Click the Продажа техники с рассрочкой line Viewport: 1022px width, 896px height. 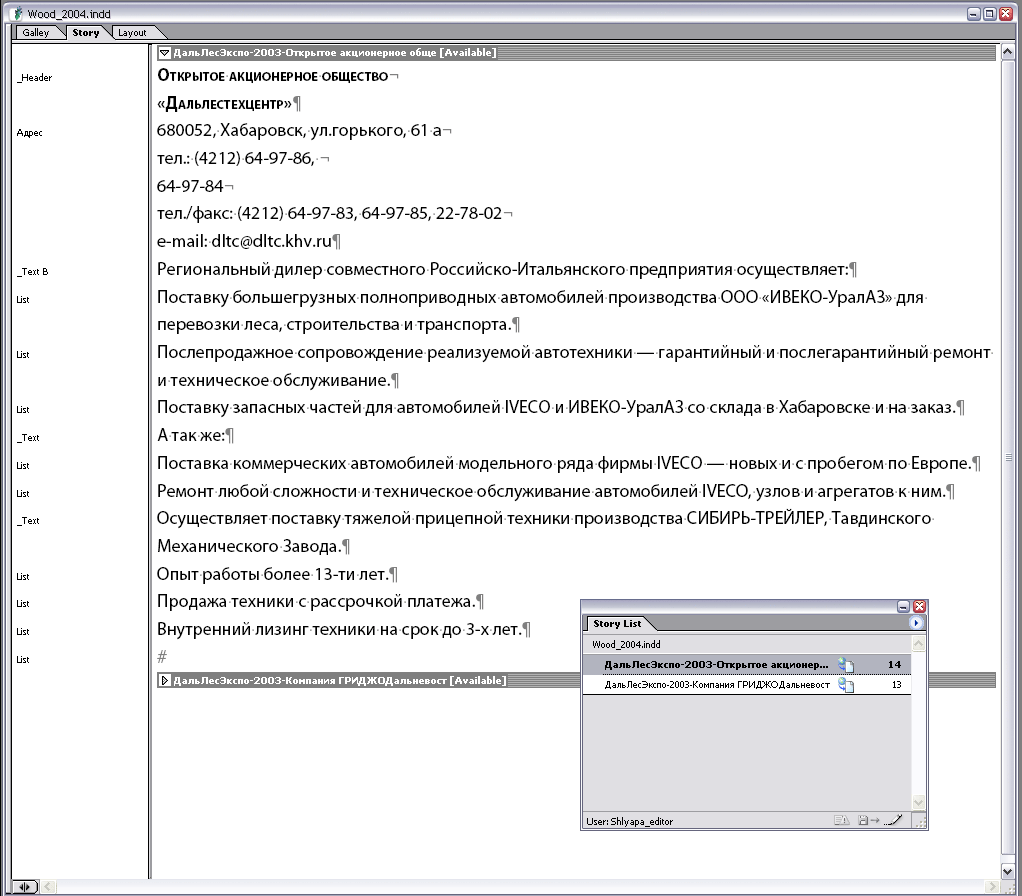click(315, 601)
